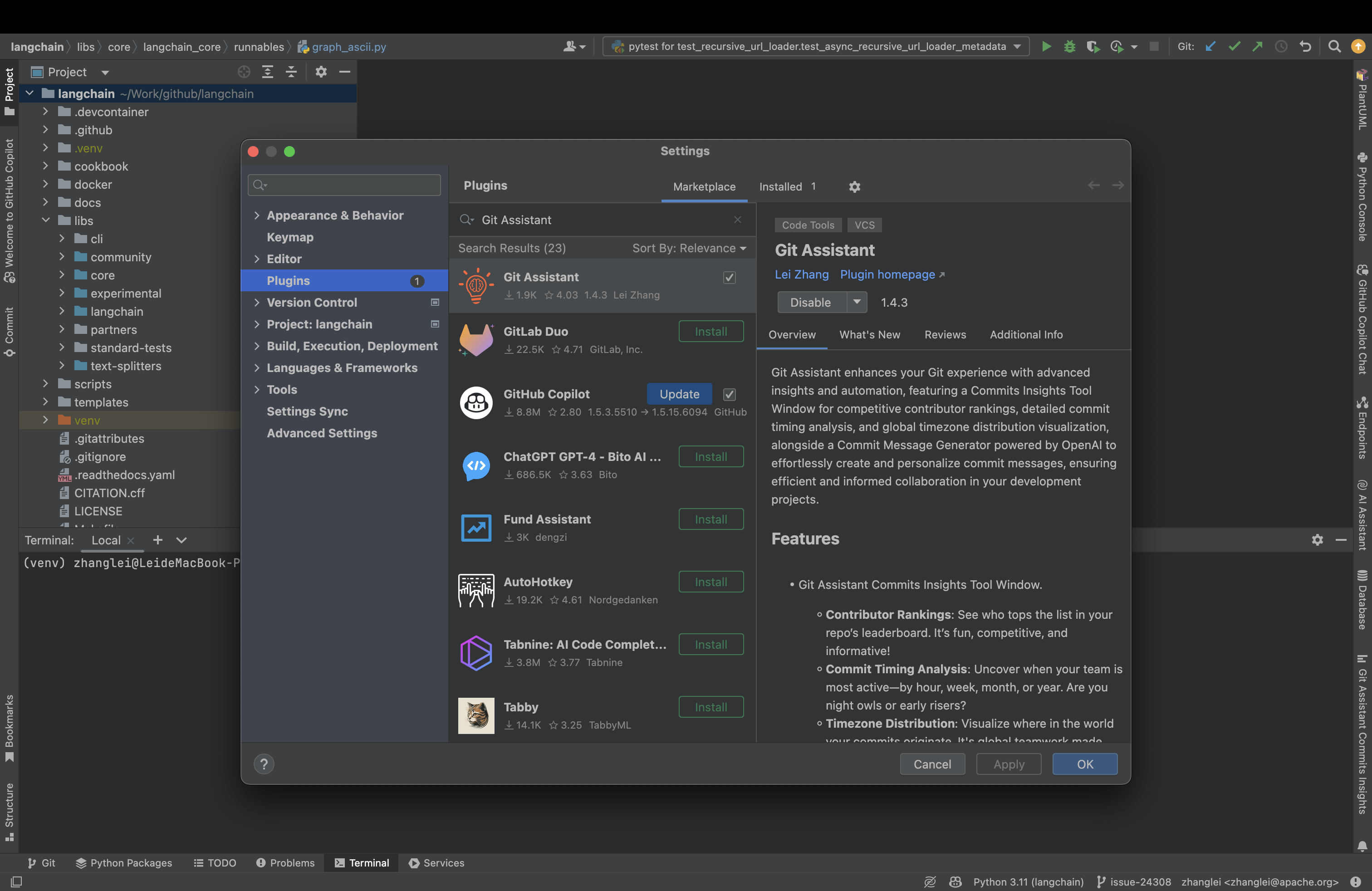
Task: Select the Reviews tab for Git Assistant
Action: click(944, 334)
